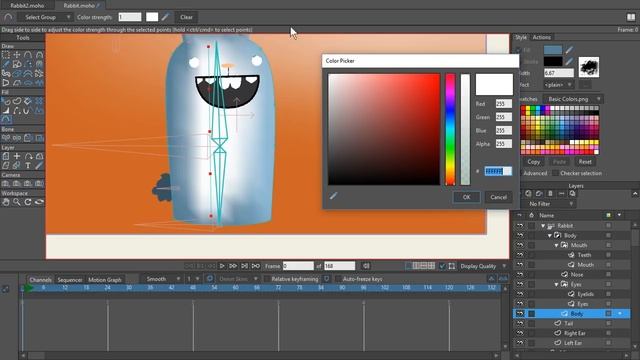Viewport: 640px width, 360px height.
Task: Collapse the Eyes group layer
Action: 556,284
